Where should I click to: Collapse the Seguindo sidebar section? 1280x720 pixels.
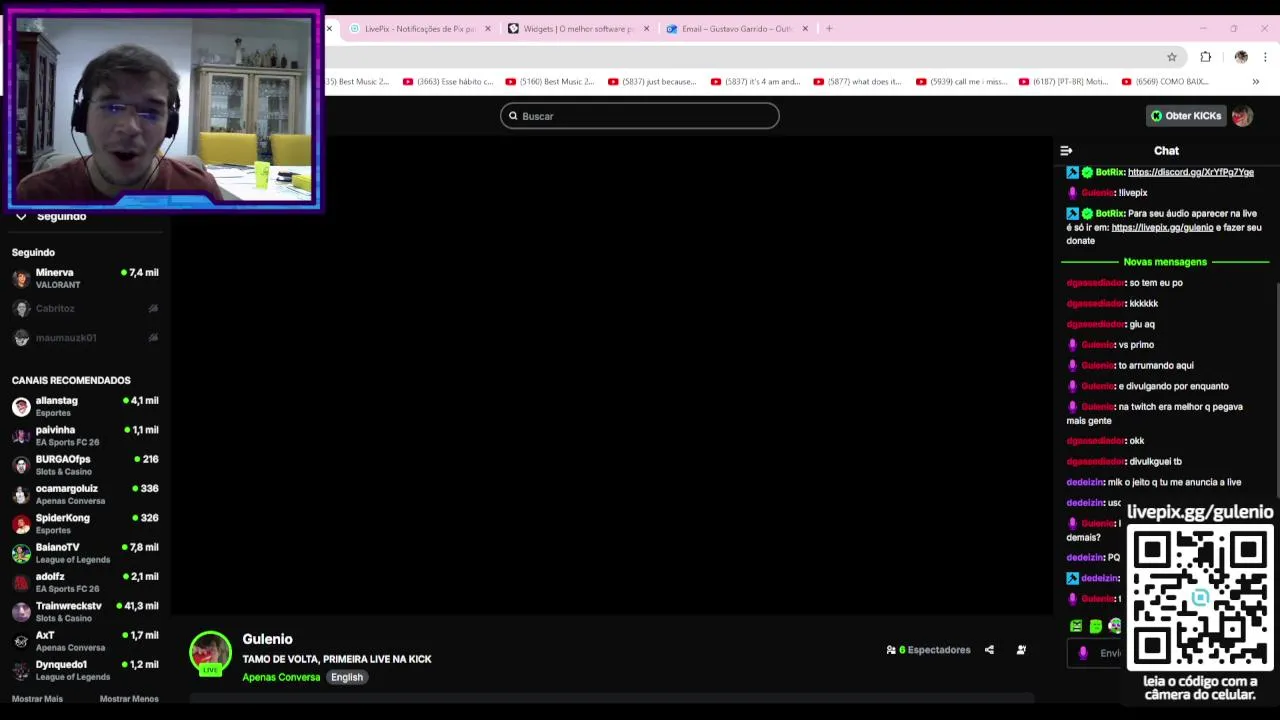(x=21, y=216)
